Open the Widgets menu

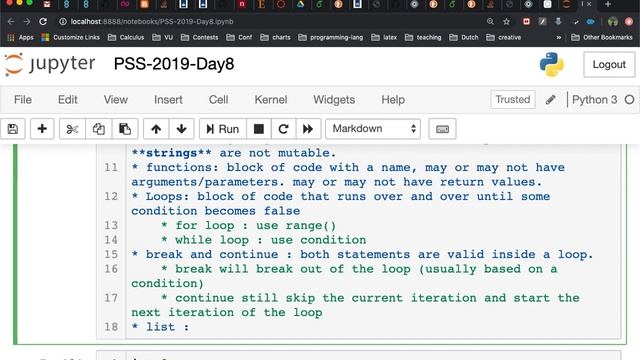[x=334, y=100]
